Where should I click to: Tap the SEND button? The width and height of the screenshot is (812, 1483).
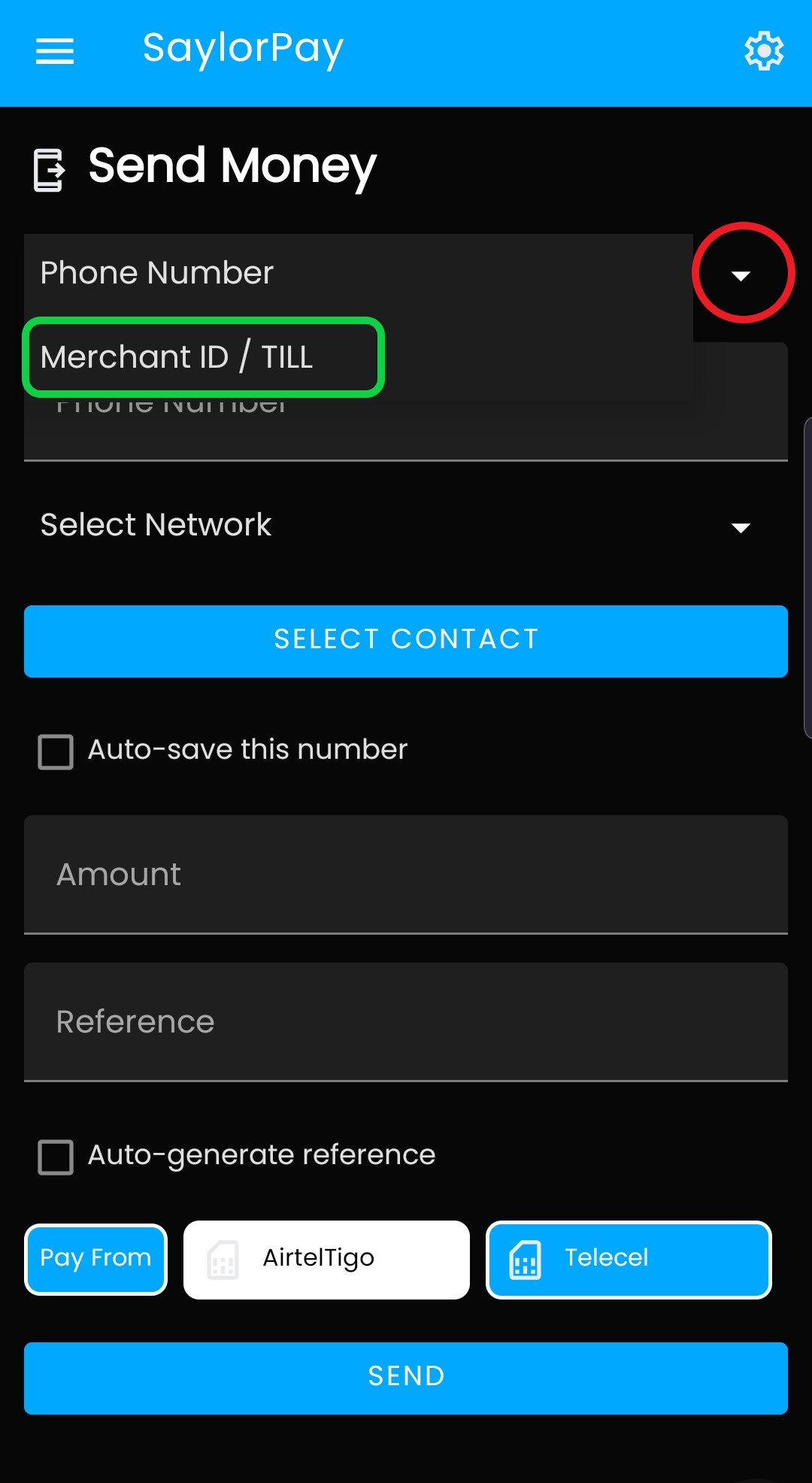[406, 1378]
